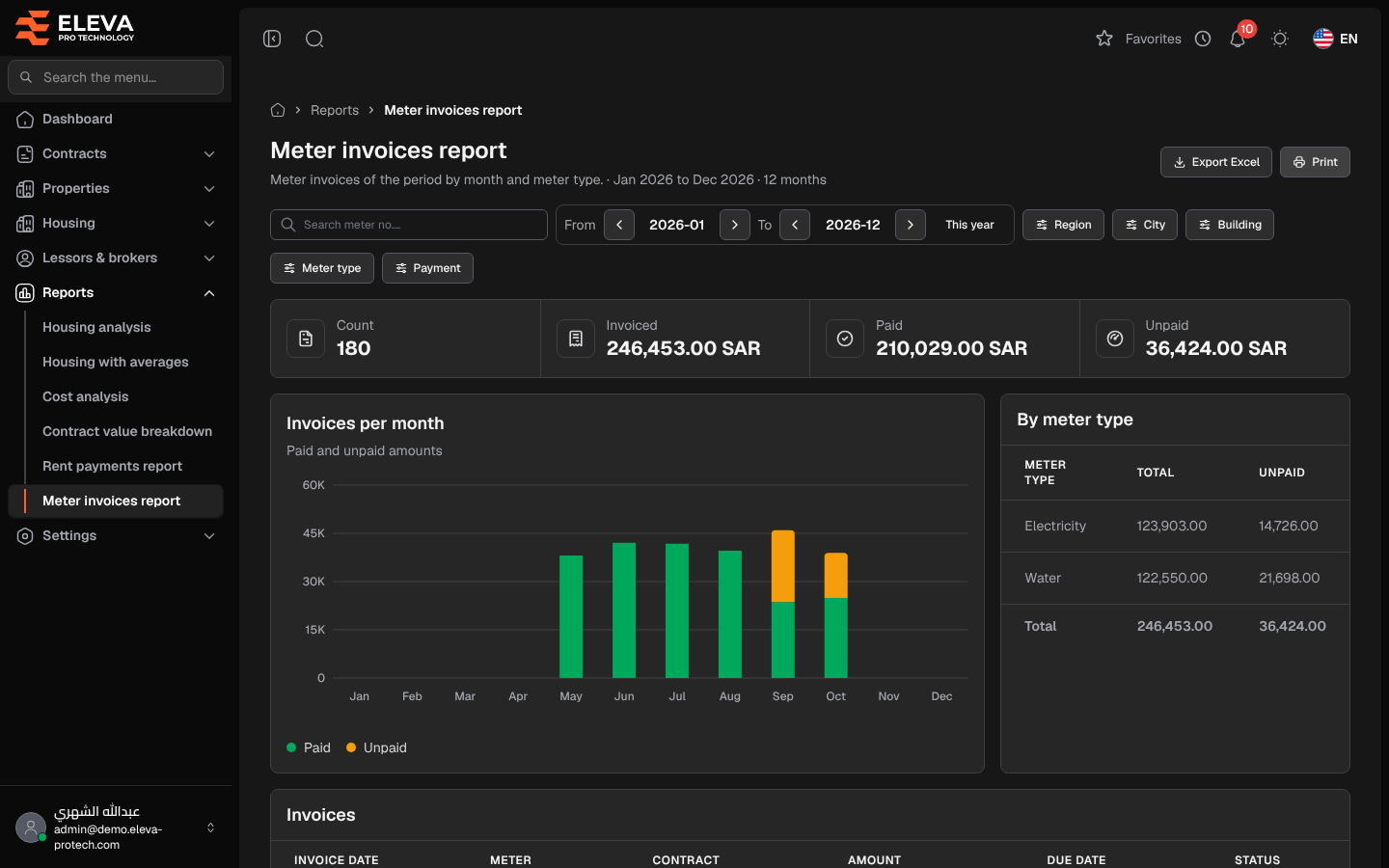Screen dimensions: 1389x868
Task: Go to previous From month
Action: point(619,225)
